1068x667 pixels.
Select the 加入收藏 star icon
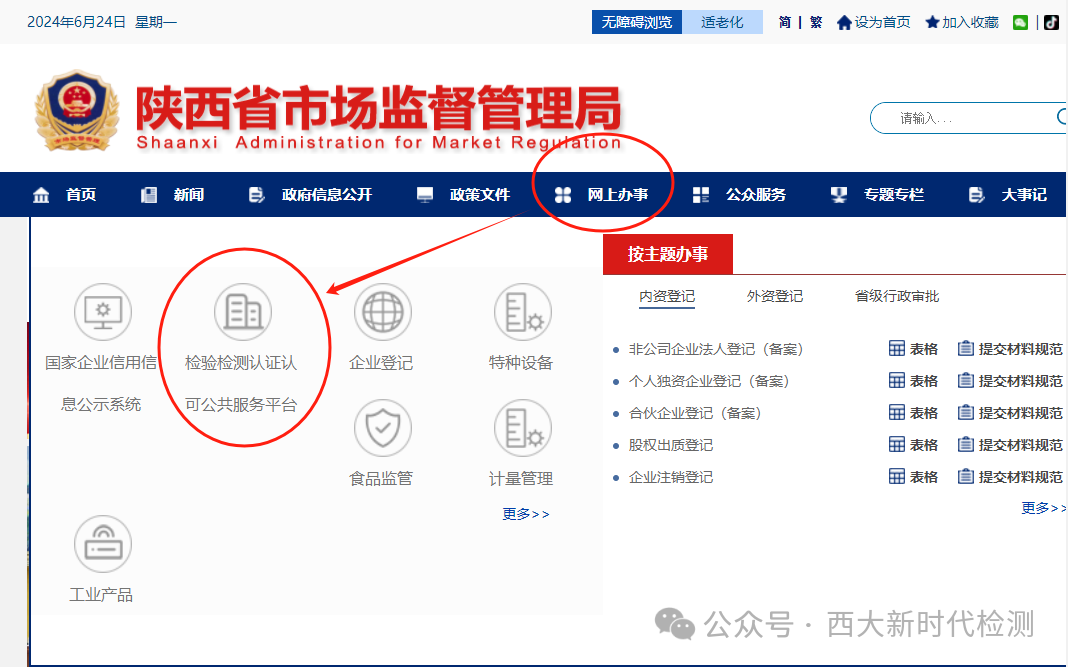click(932, 21)
